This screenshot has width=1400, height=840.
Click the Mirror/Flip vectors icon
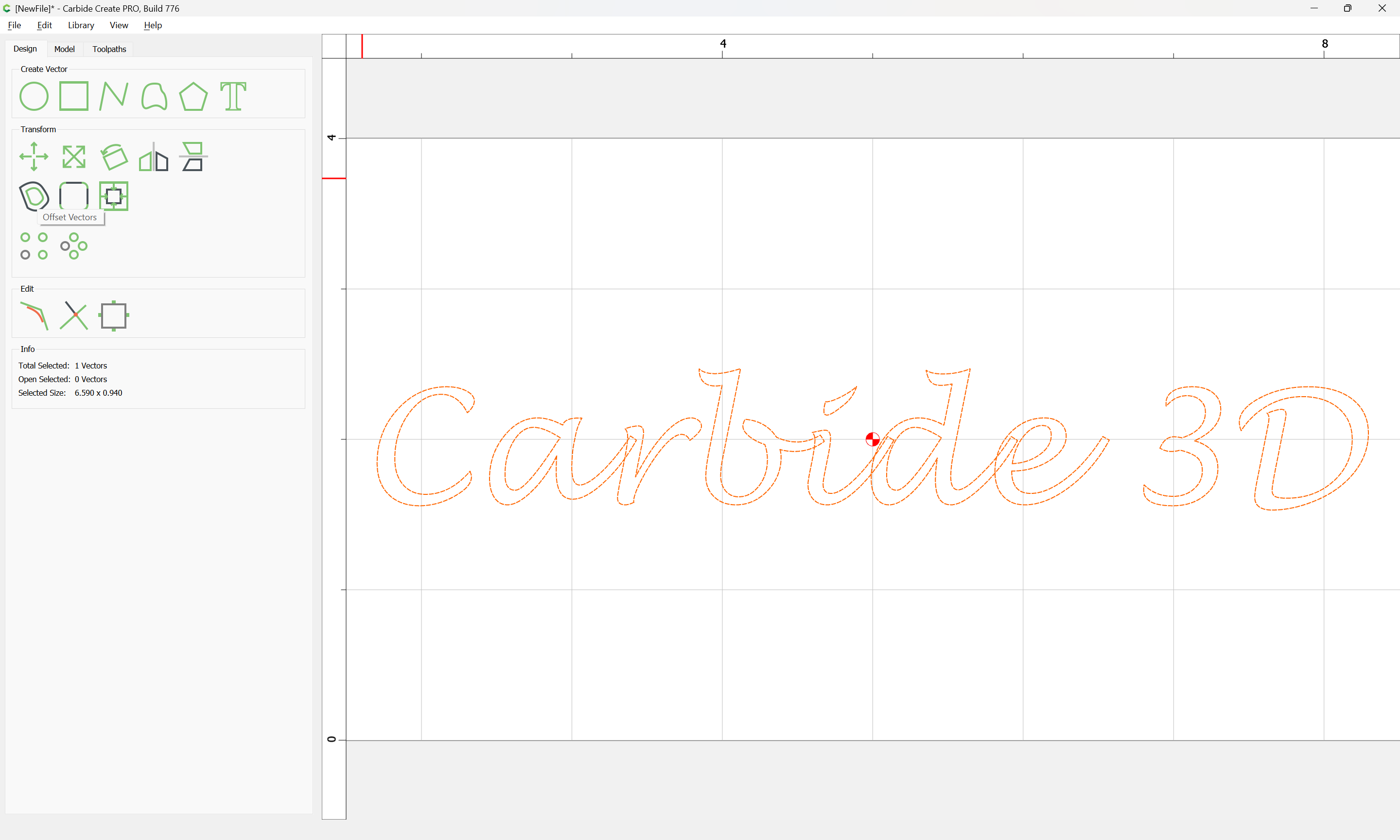click(153, 157)
